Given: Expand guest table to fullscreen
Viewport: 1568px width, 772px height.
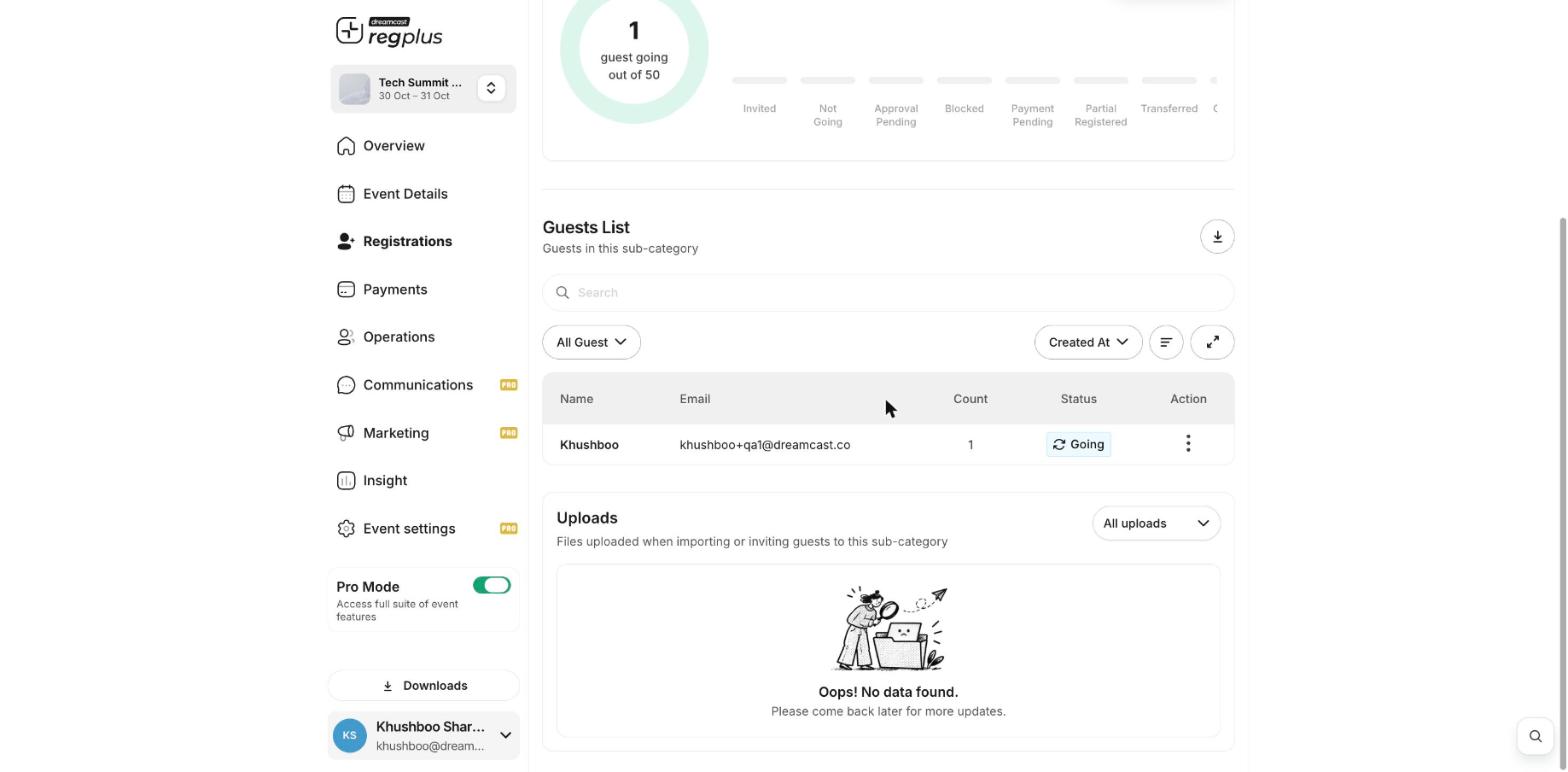Looking at the screenshot, I should [1212, 342].
